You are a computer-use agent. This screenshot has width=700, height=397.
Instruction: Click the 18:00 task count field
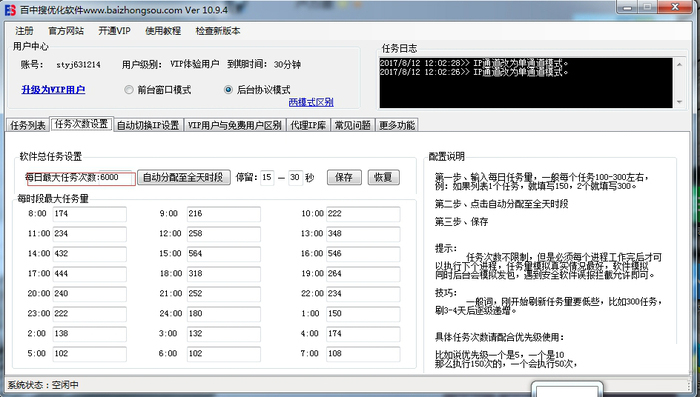(x=223, y=274)
